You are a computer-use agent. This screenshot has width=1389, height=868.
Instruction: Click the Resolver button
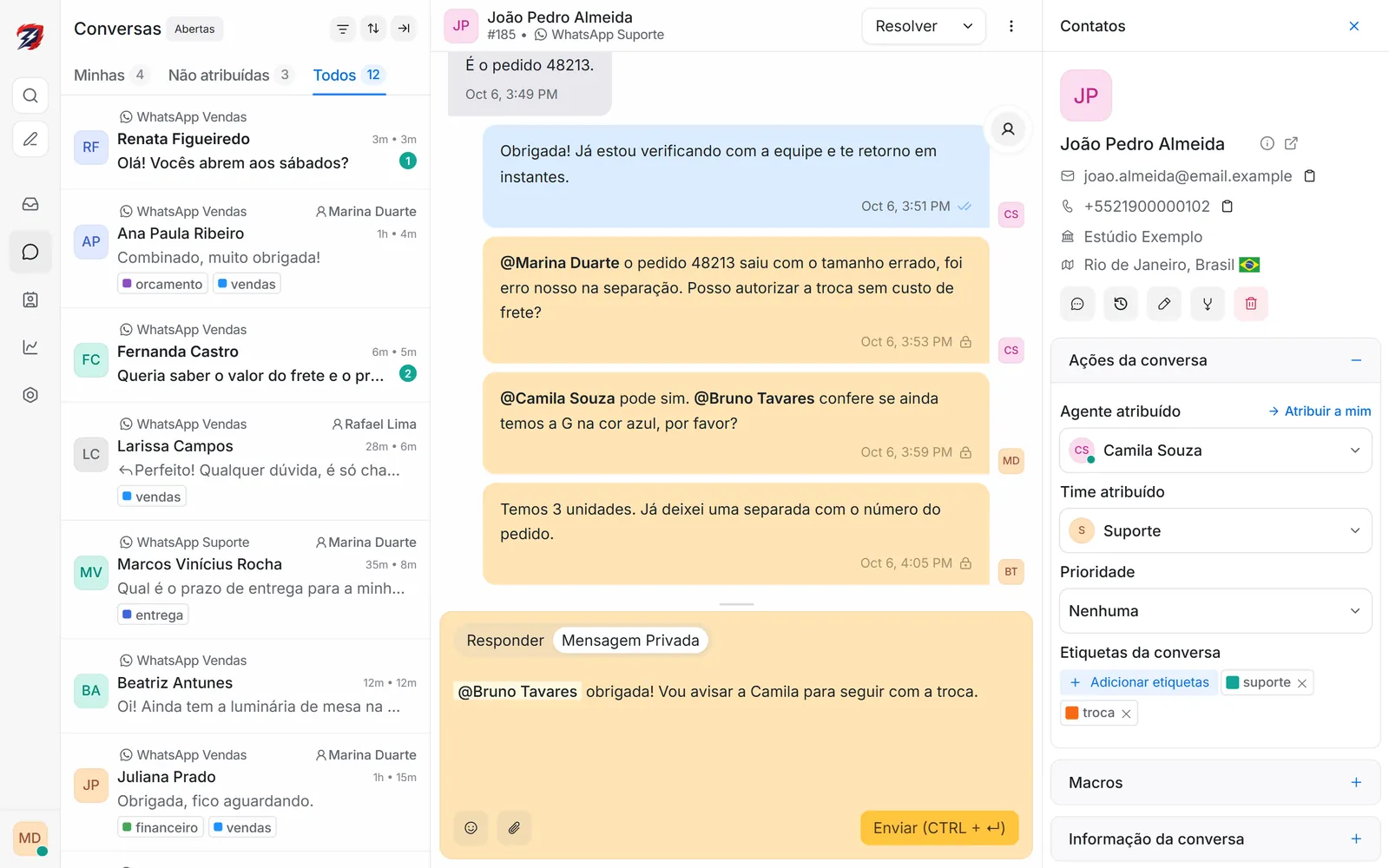tap(906, 26)
